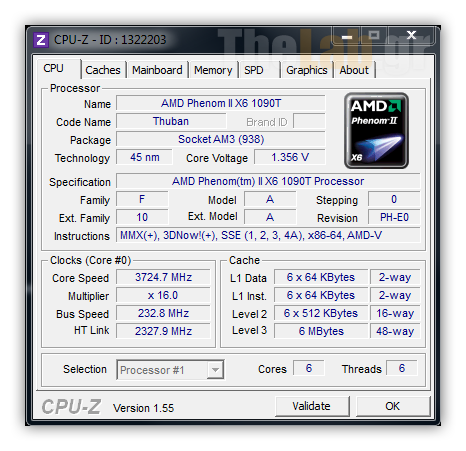
Task: Click the empty Brand ID field
Action: pyautogui.click(x=309, y=121)
